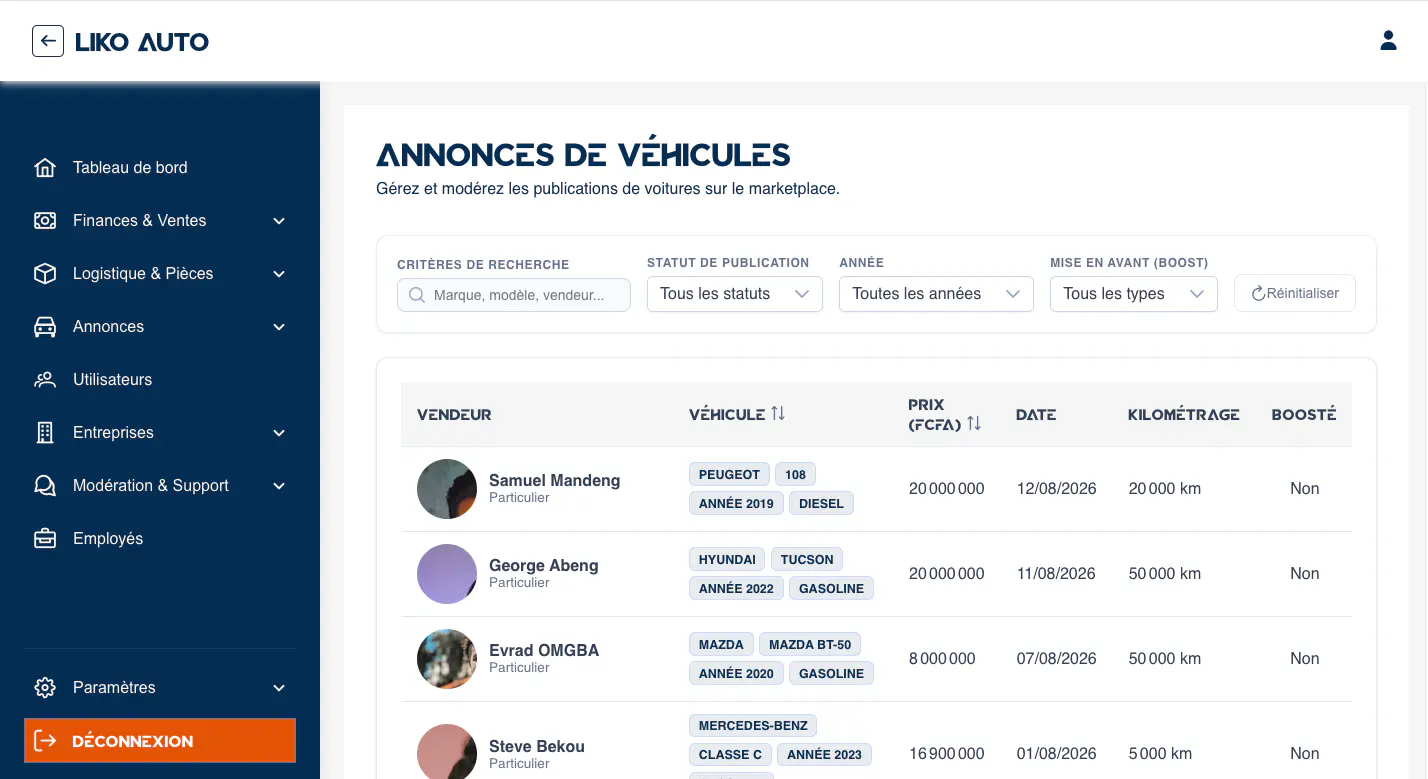The height and width of the screenshot is (779, 1428).
Task: Click seller name Samuel Mandeng
Action: pyautogui.click(x=555, y=481)
